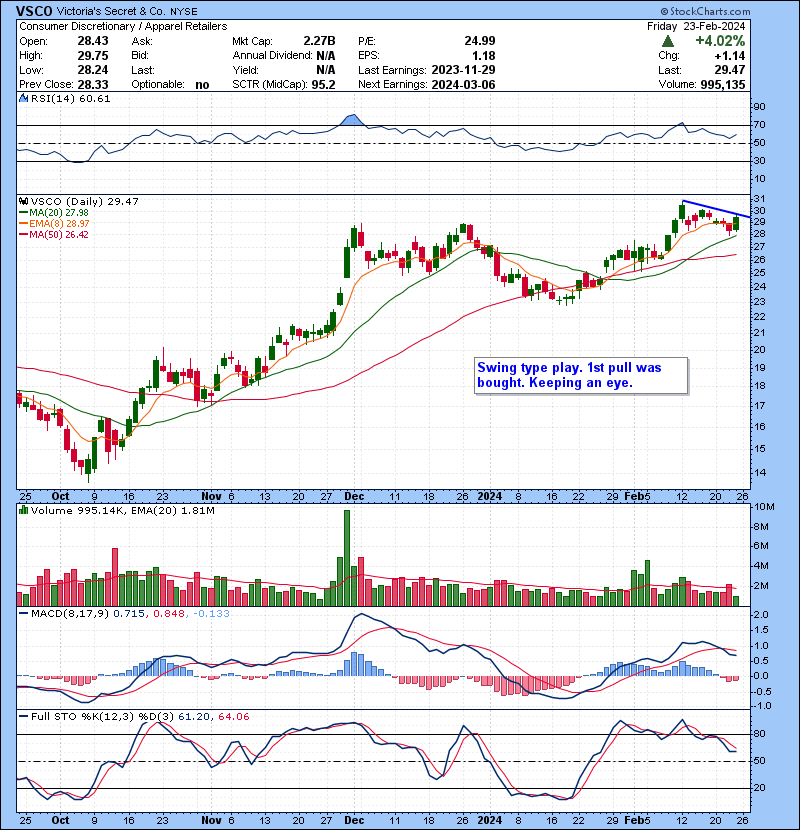Image resolution: width=800 pixels, height=830 pixels.
Task: Click the Mkt Cap value 2.27B
Action: 319,41
